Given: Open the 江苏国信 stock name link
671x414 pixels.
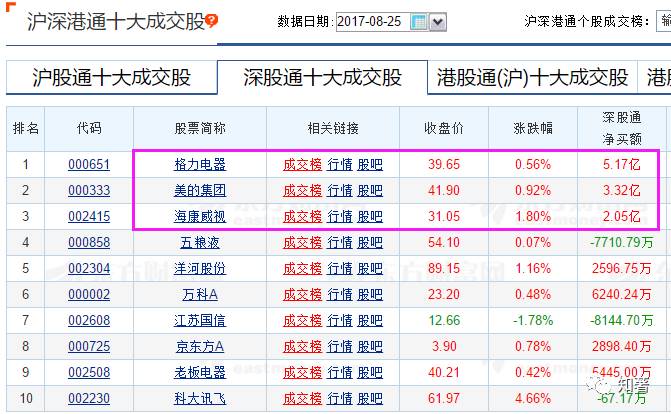Looking at the screenshot, I should coord(200,321).
